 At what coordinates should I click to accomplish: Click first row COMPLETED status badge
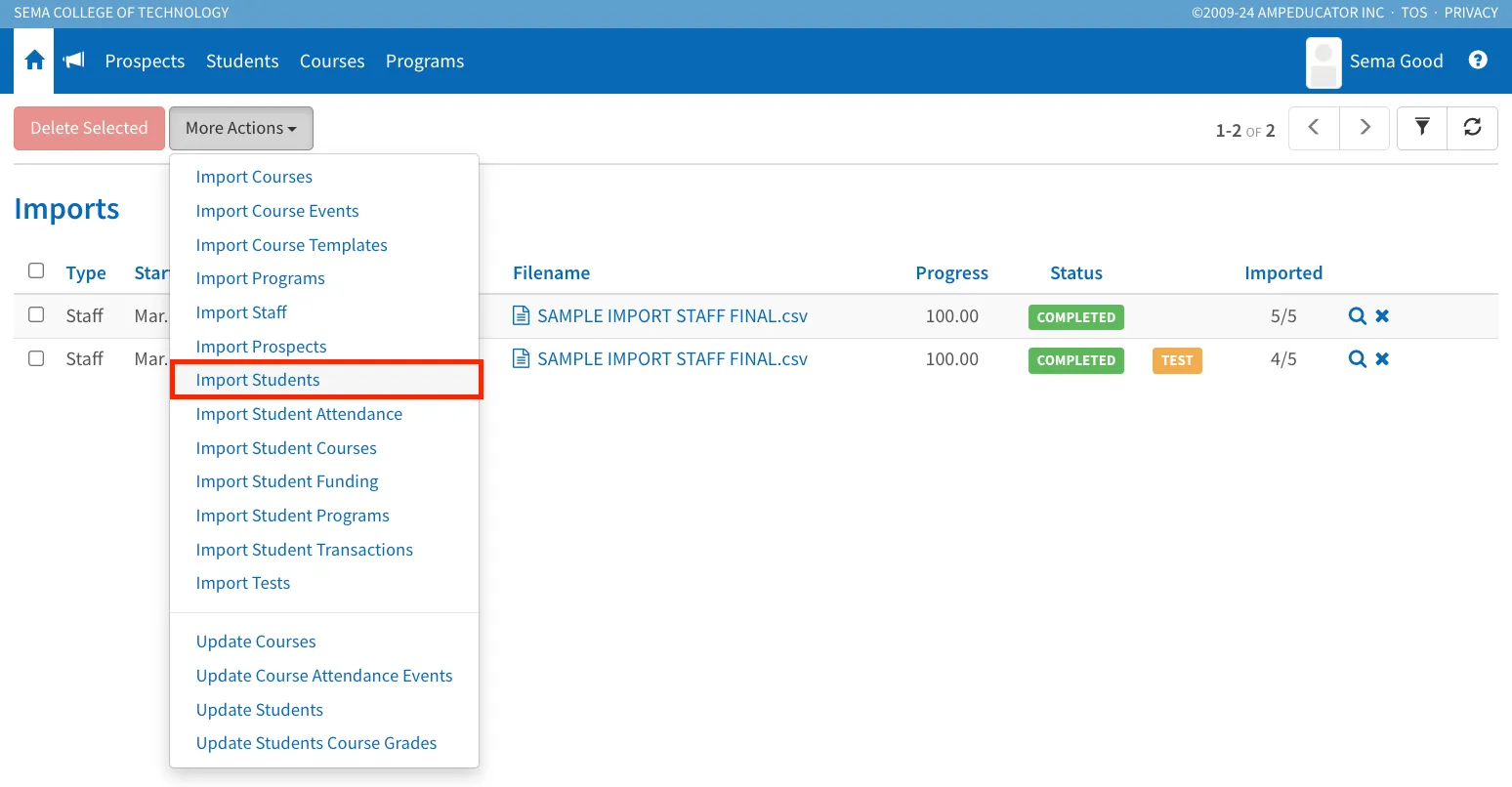[x=1075, y=317]
